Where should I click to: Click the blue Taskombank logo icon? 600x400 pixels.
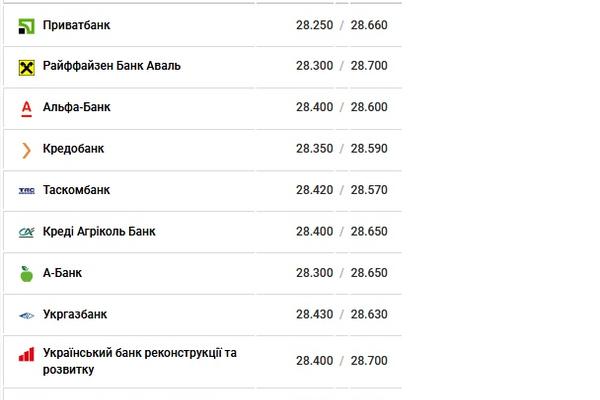click(x=26, y=190)
